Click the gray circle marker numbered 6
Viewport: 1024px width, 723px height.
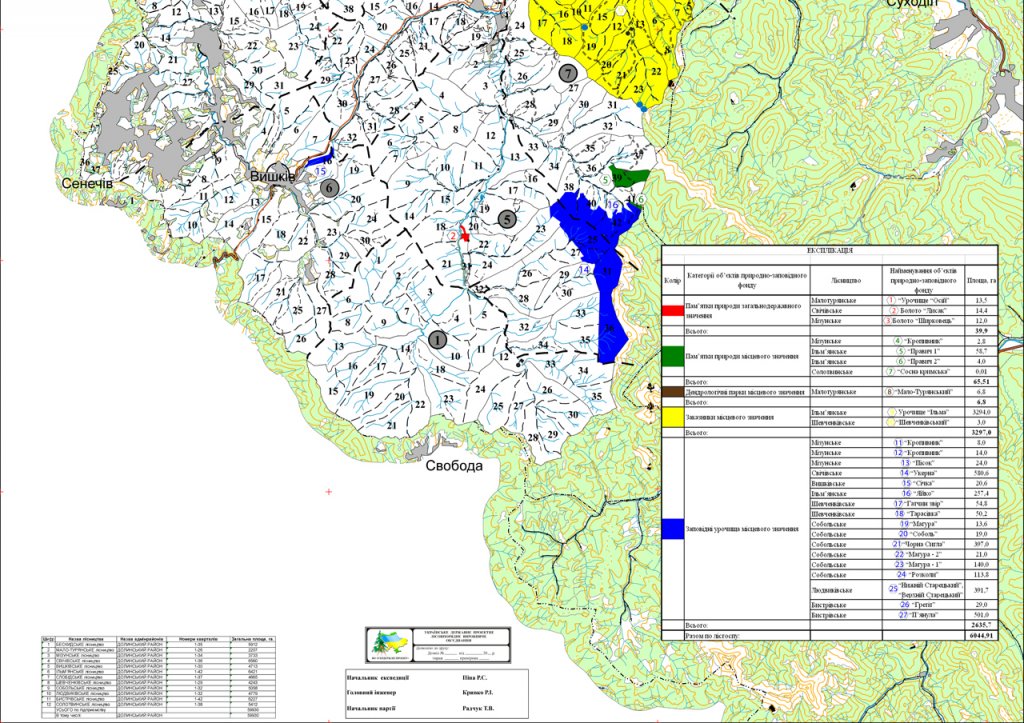(329, 188)
